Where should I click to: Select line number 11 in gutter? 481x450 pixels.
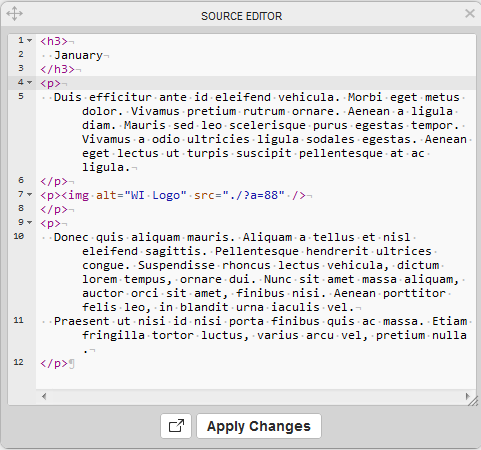point(19,320)
